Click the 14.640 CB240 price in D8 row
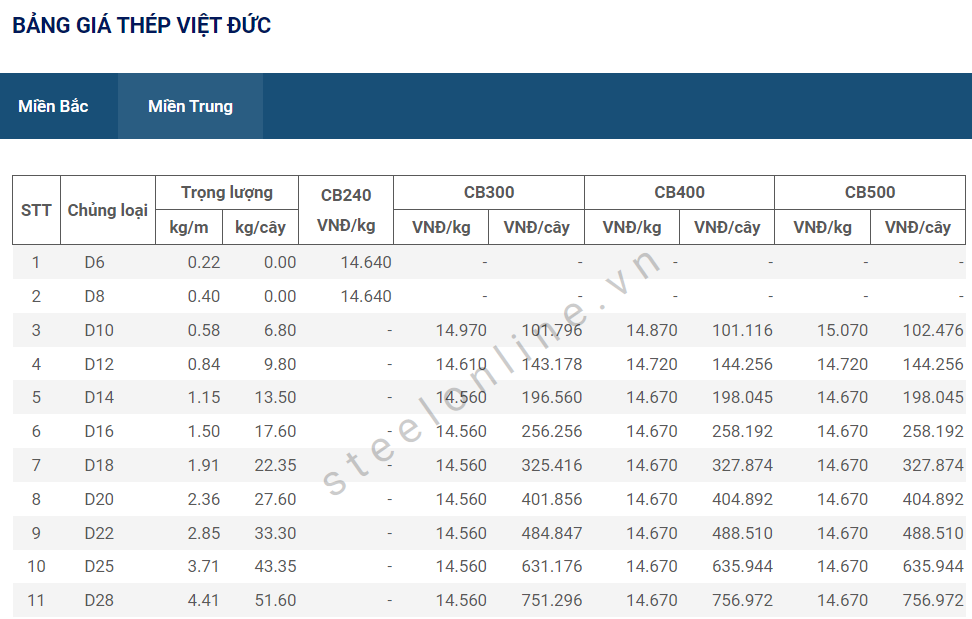Image resolution: width=972 pixels, height=619 pixels. (x=366, y=297)
